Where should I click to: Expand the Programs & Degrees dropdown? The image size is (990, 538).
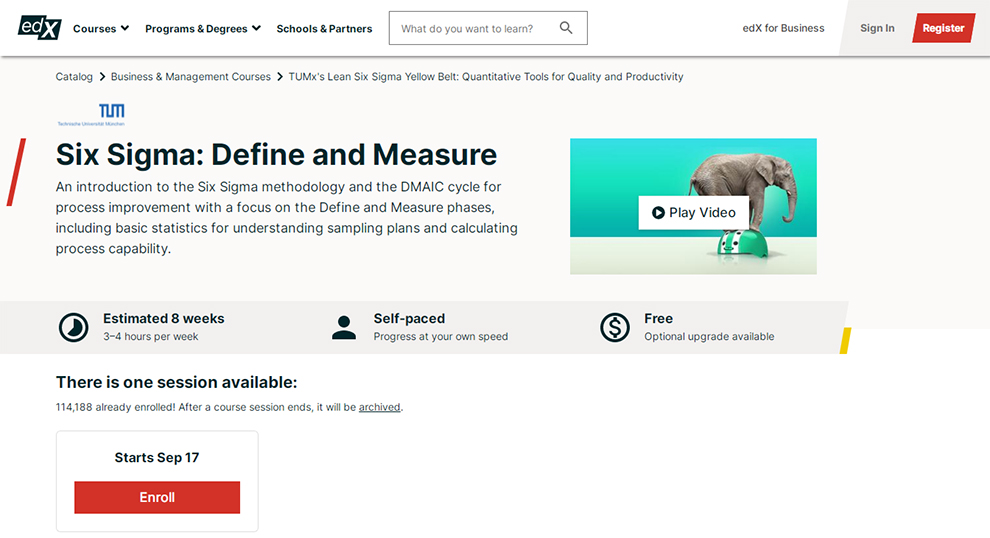coord(203,28)
